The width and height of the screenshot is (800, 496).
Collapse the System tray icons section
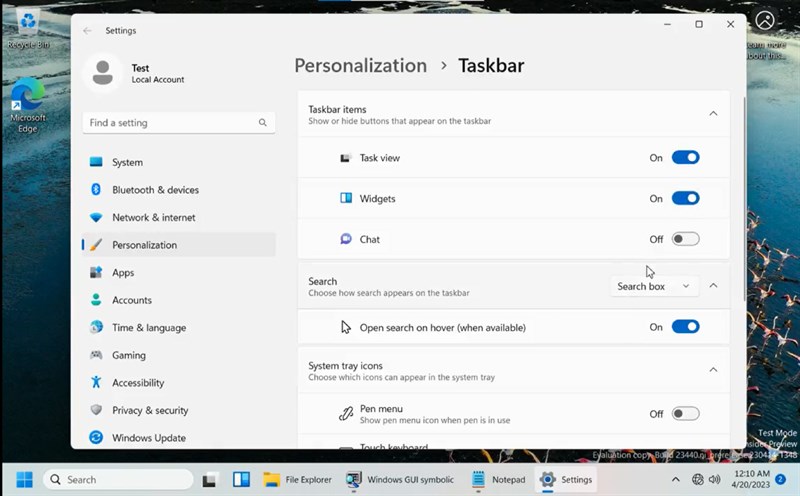pyautogui.click(x=713, y=370)
